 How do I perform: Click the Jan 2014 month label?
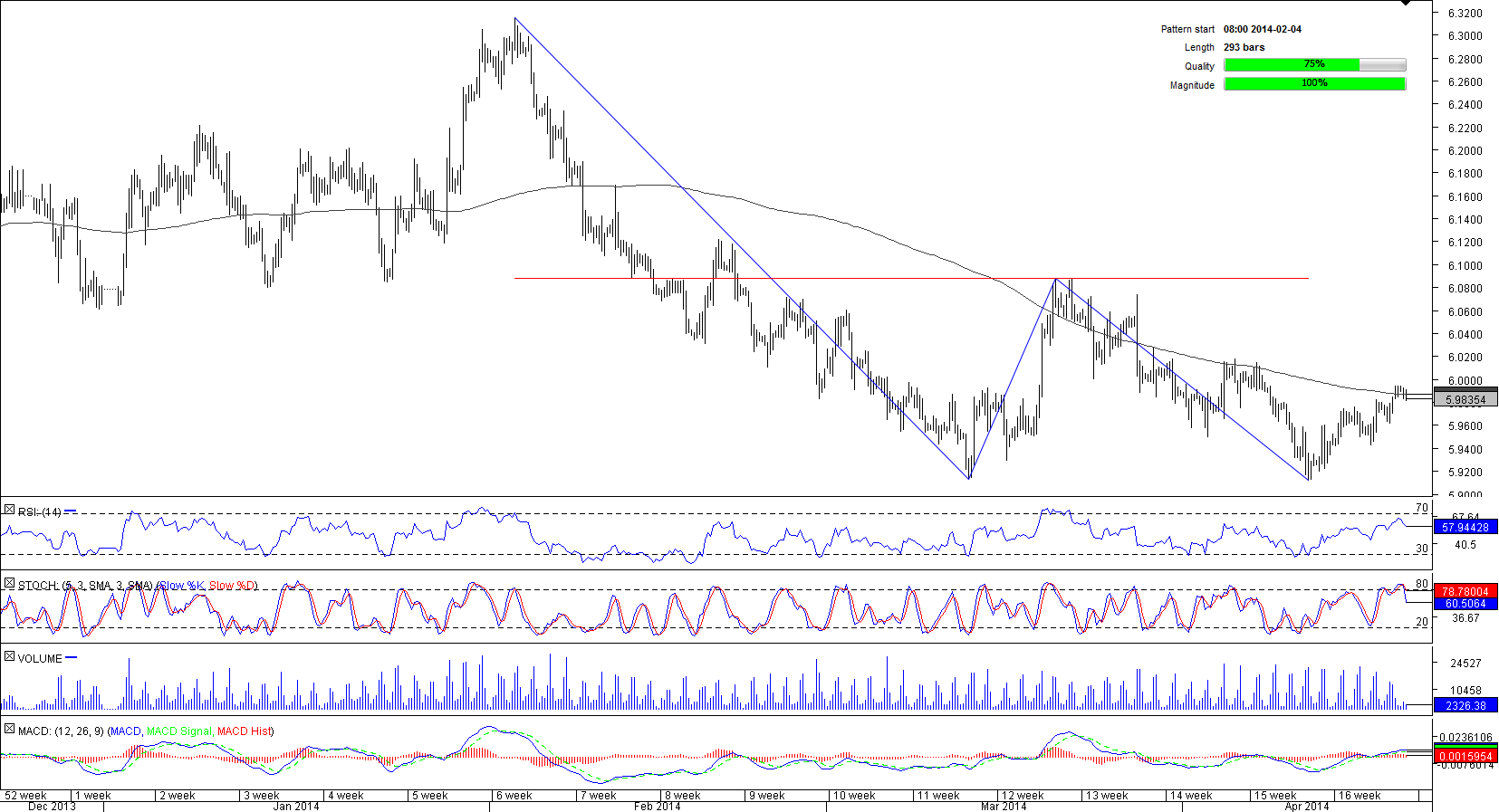[x=296, y=807]
